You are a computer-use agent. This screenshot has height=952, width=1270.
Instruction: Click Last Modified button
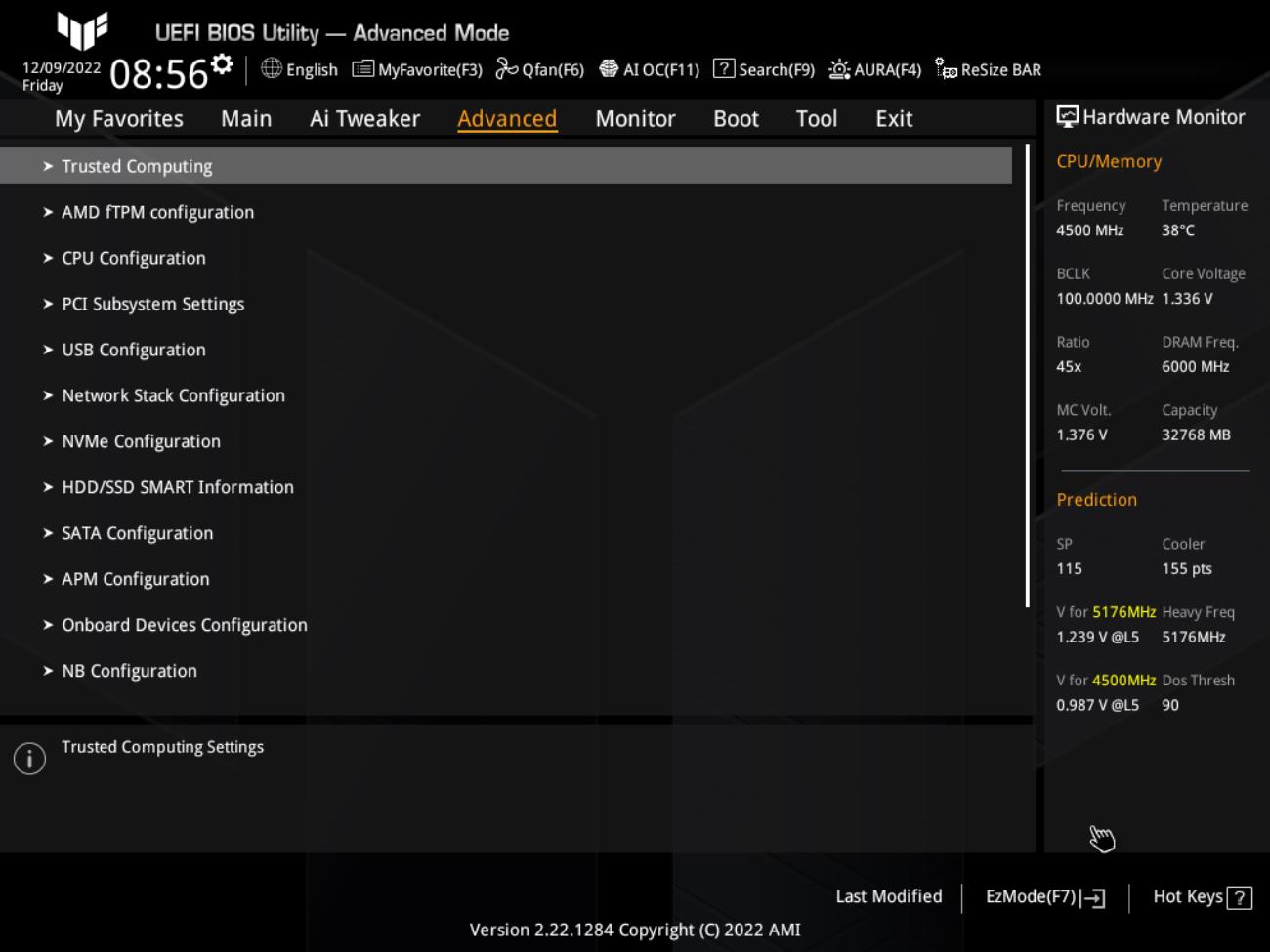click(889, 896)
